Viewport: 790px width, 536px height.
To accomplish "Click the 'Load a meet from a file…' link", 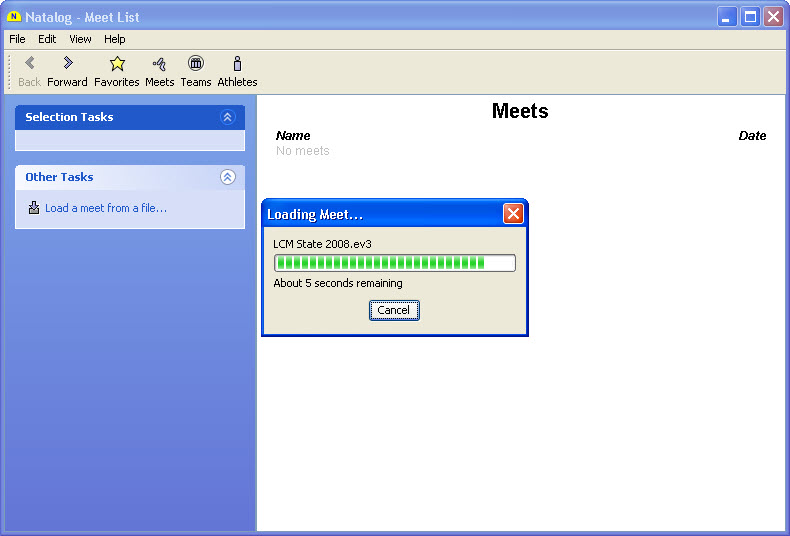I will tap(105, 208).
